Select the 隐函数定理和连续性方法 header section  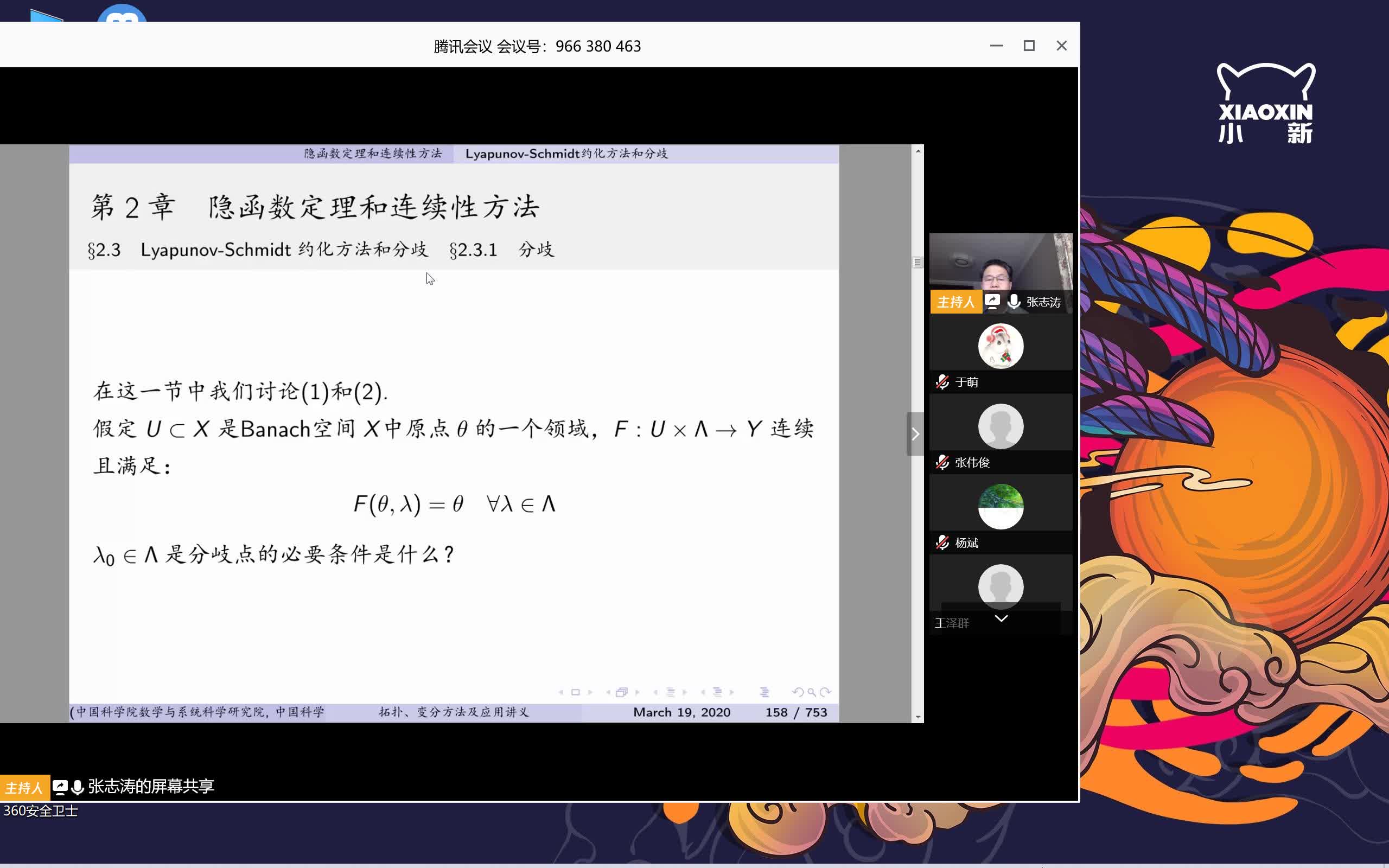(x=373, y=154)
